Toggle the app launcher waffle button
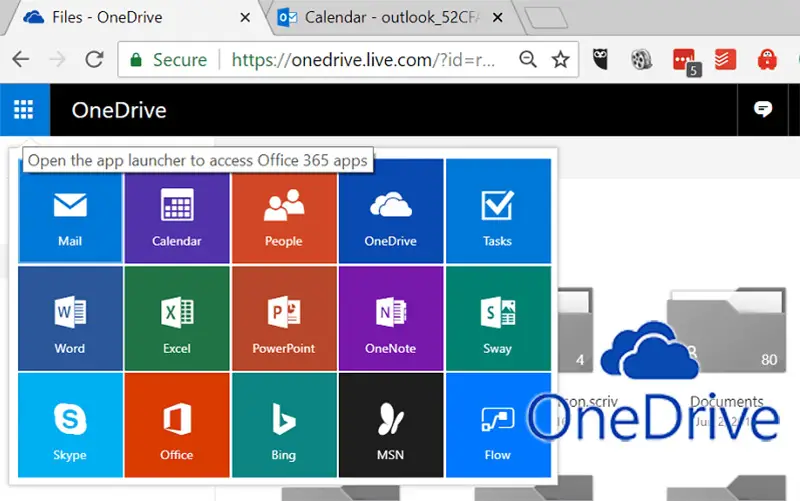Screen dimensions: 800x501 tap(24, 110)
